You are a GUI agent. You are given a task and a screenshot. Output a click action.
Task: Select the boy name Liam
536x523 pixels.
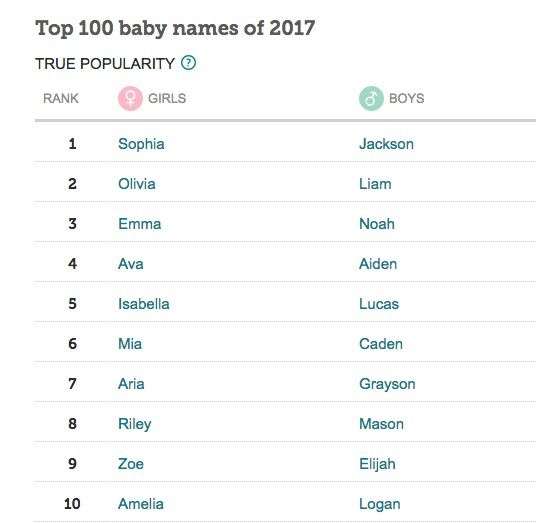375,184
